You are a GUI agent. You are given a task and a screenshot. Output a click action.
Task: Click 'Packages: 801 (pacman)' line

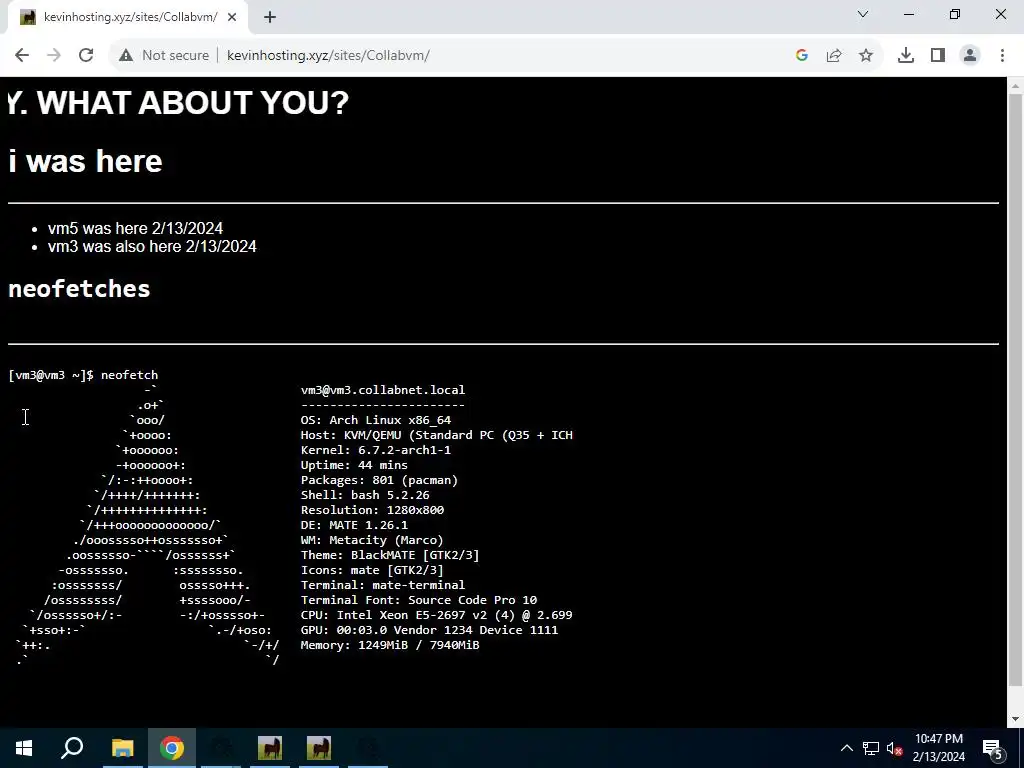pyautogui.click(x=379, y=480)
